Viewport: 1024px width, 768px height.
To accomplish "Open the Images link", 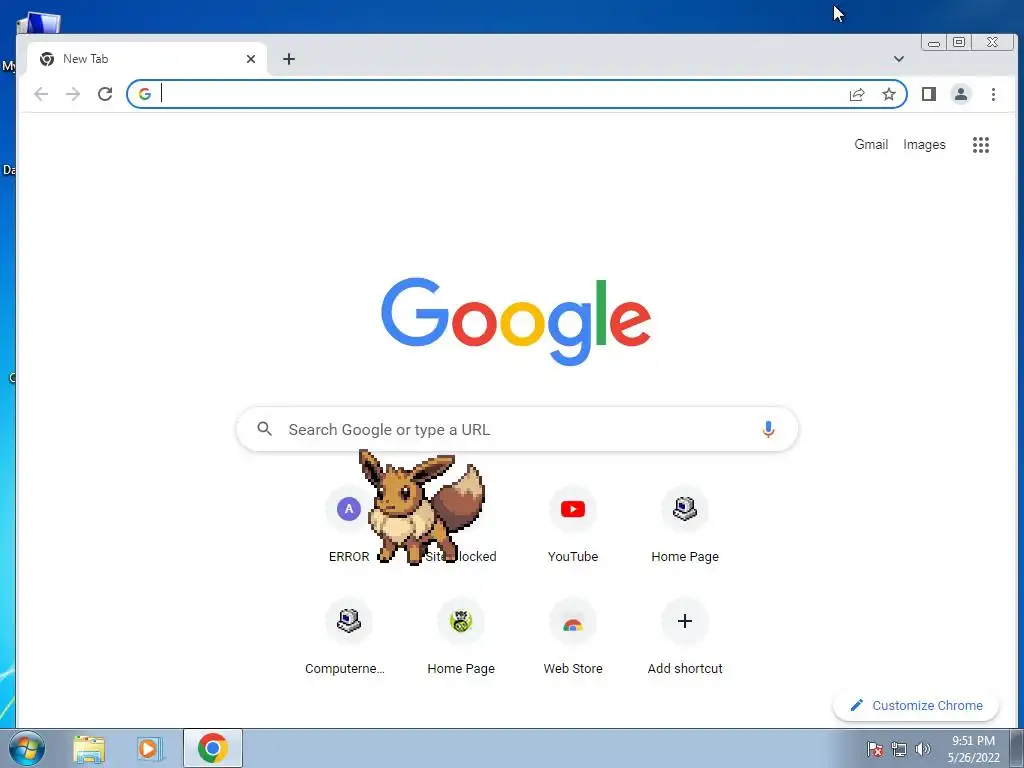I will coord(924,144).
